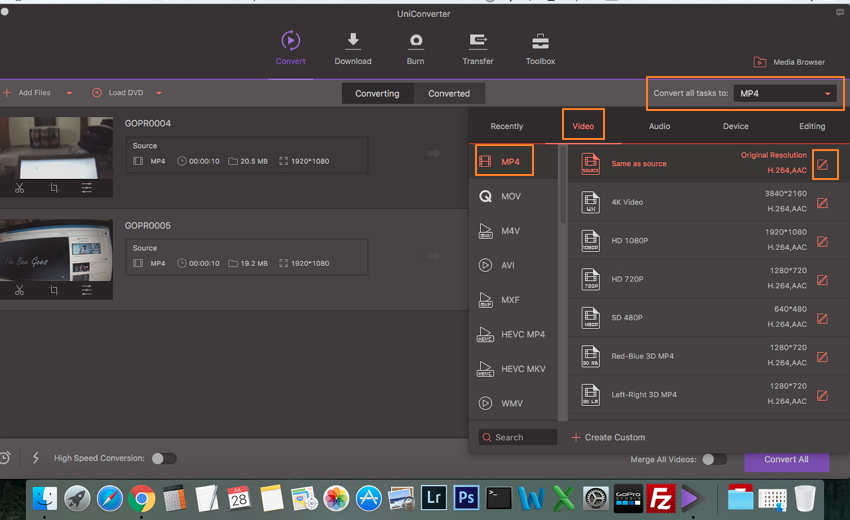850x520 pixels.
Task: Select the Video format tab
Action: pos(583,126)
